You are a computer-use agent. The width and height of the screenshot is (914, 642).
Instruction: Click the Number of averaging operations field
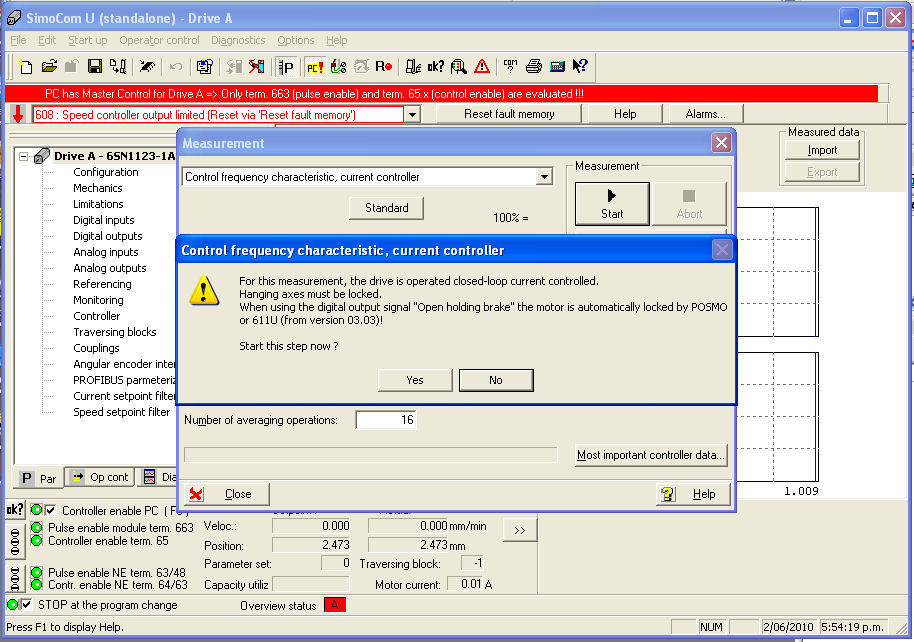coord(386,420)
